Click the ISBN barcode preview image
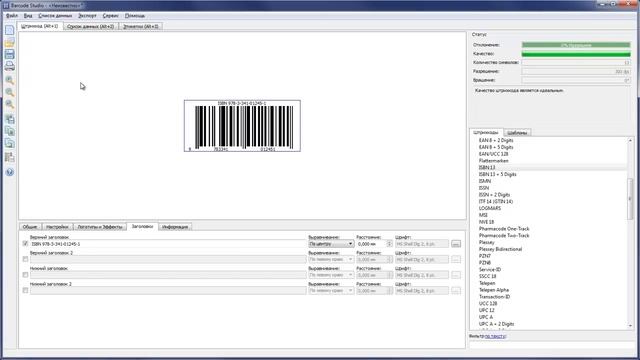This screenshot has width=640, height=360. tap(242, 126)
